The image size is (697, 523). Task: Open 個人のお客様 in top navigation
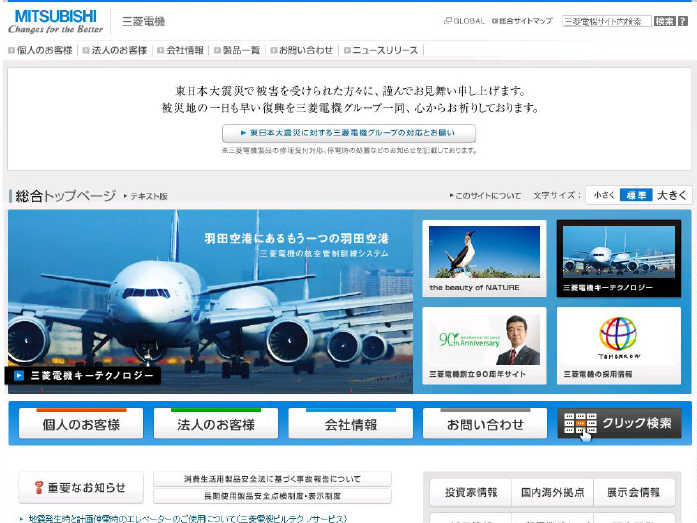tap(40, 50)
